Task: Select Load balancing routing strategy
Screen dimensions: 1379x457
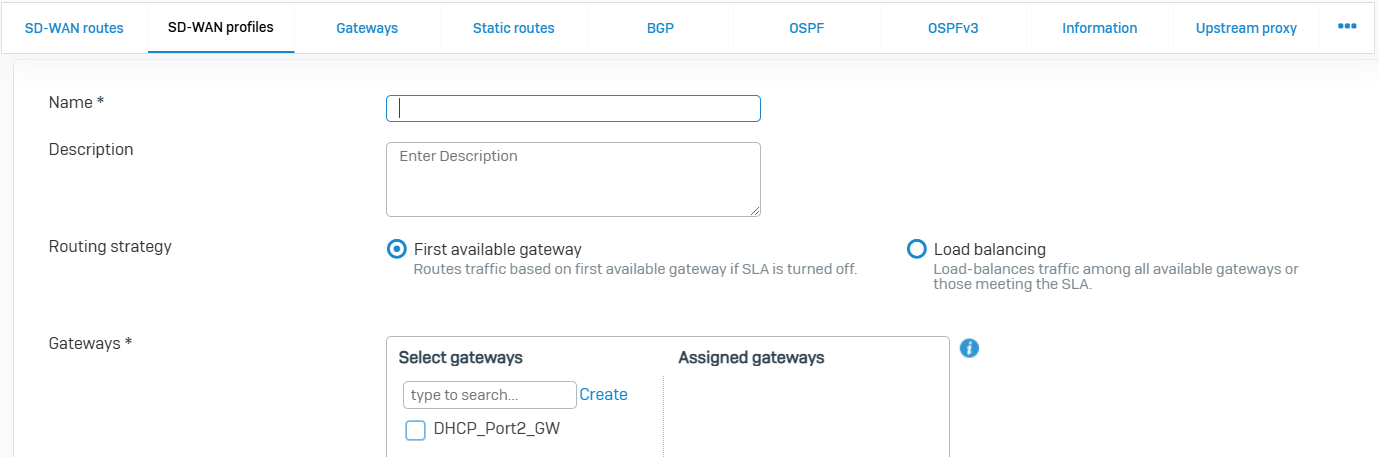Action: pyautogui.click(x=916, y=249)
